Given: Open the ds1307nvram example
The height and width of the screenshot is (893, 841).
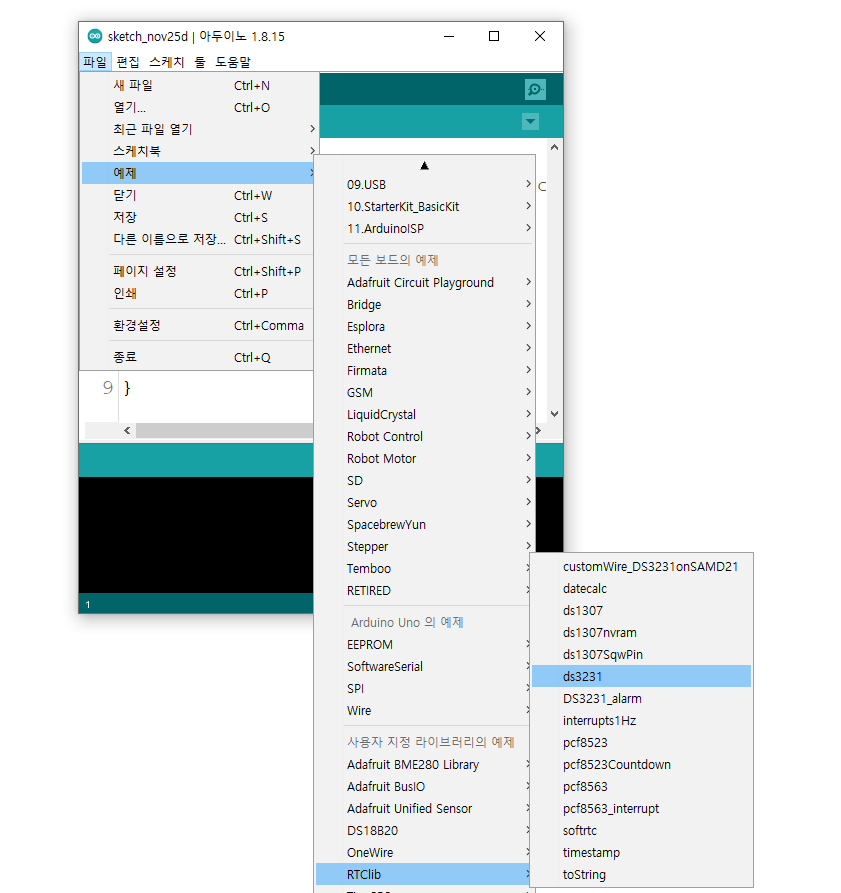Looking at the screenshot, I should click(642, 633).
